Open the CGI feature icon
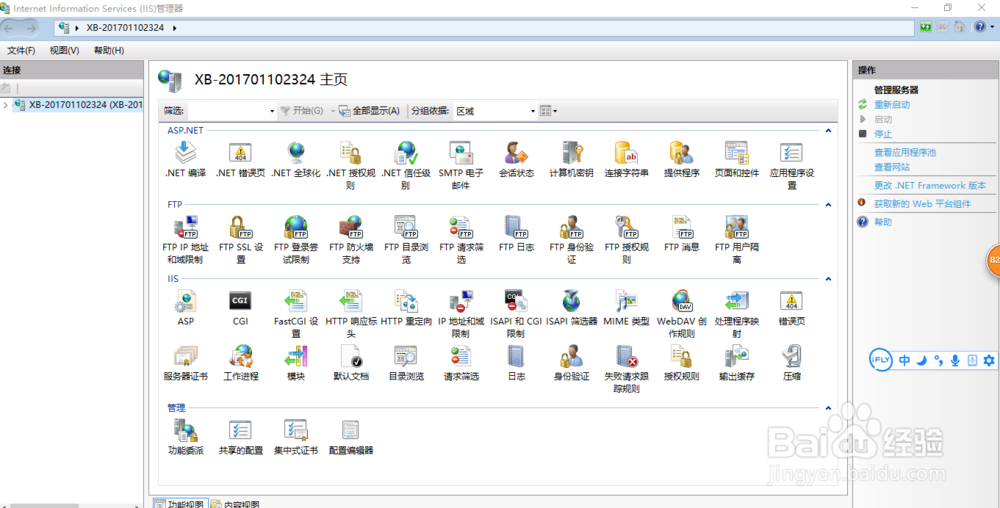 tap(240, 308)
